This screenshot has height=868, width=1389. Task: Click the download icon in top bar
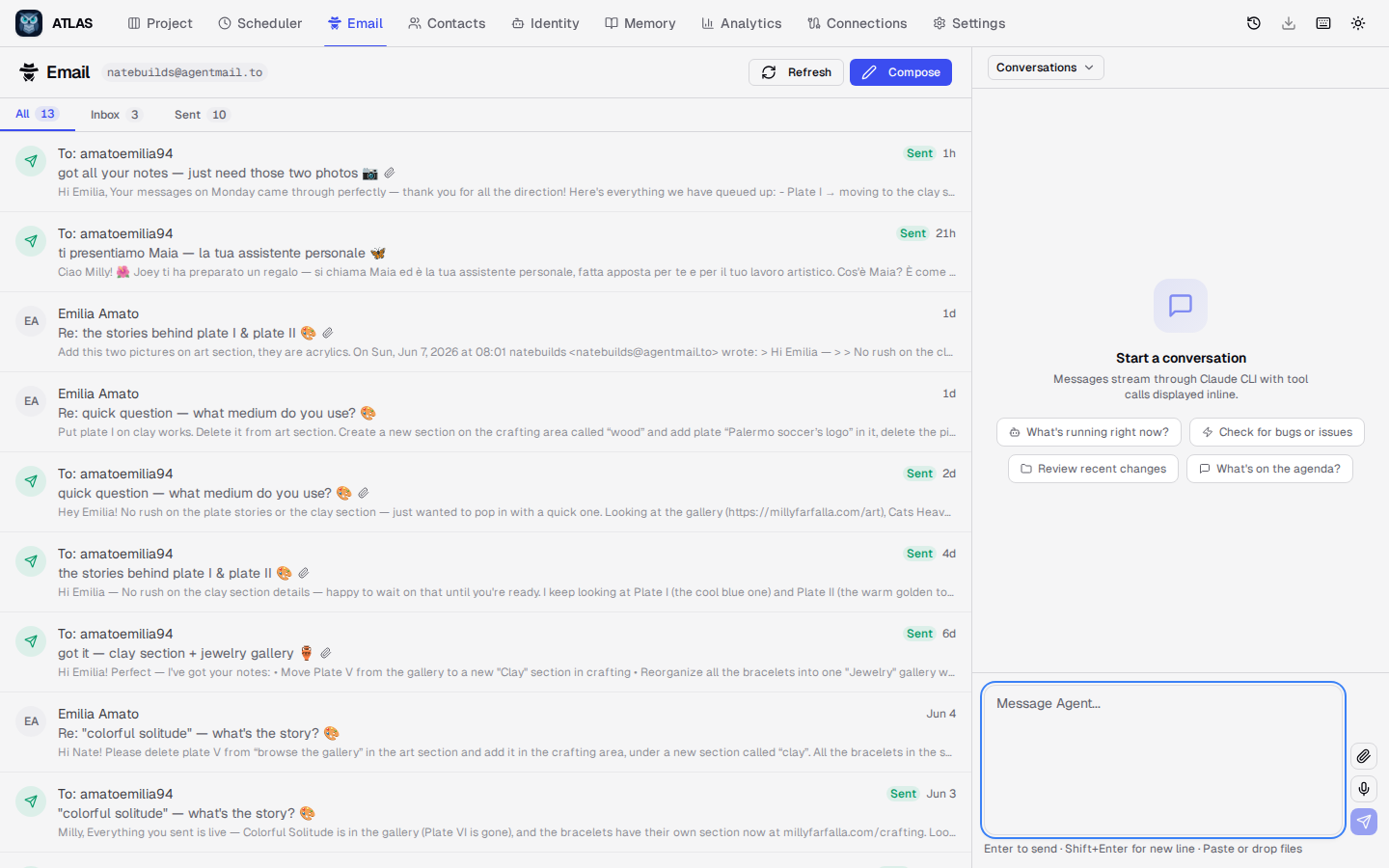tap(1289, 23)
